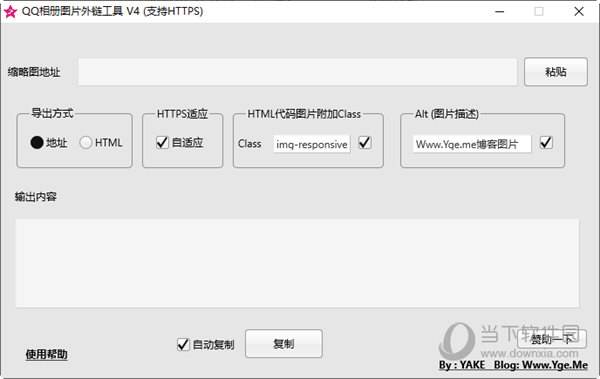The image size is (600, 379).
Task: Click the Class name input field
Action: click(x=311, y=144)
